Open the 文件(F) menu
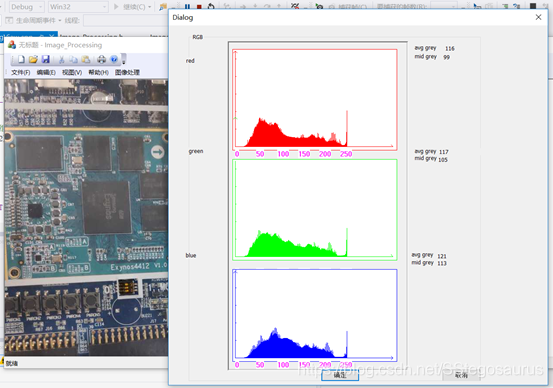553x388 pixels. [20, 72]
